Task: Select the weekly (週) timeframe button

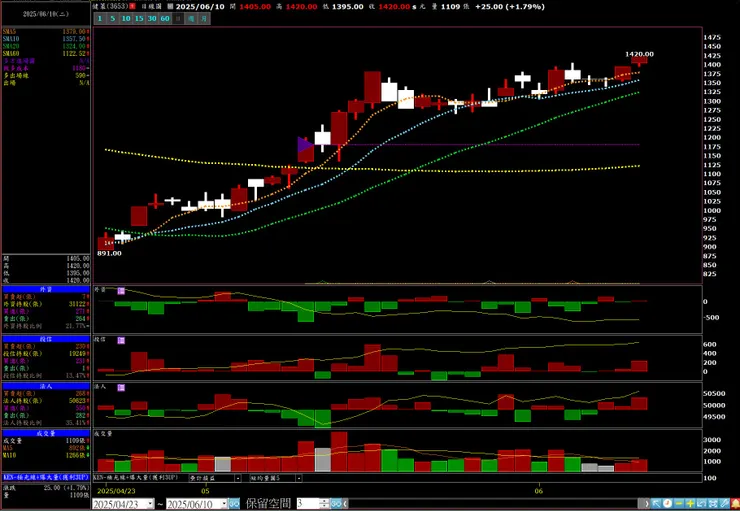Action: coord(191,18)
